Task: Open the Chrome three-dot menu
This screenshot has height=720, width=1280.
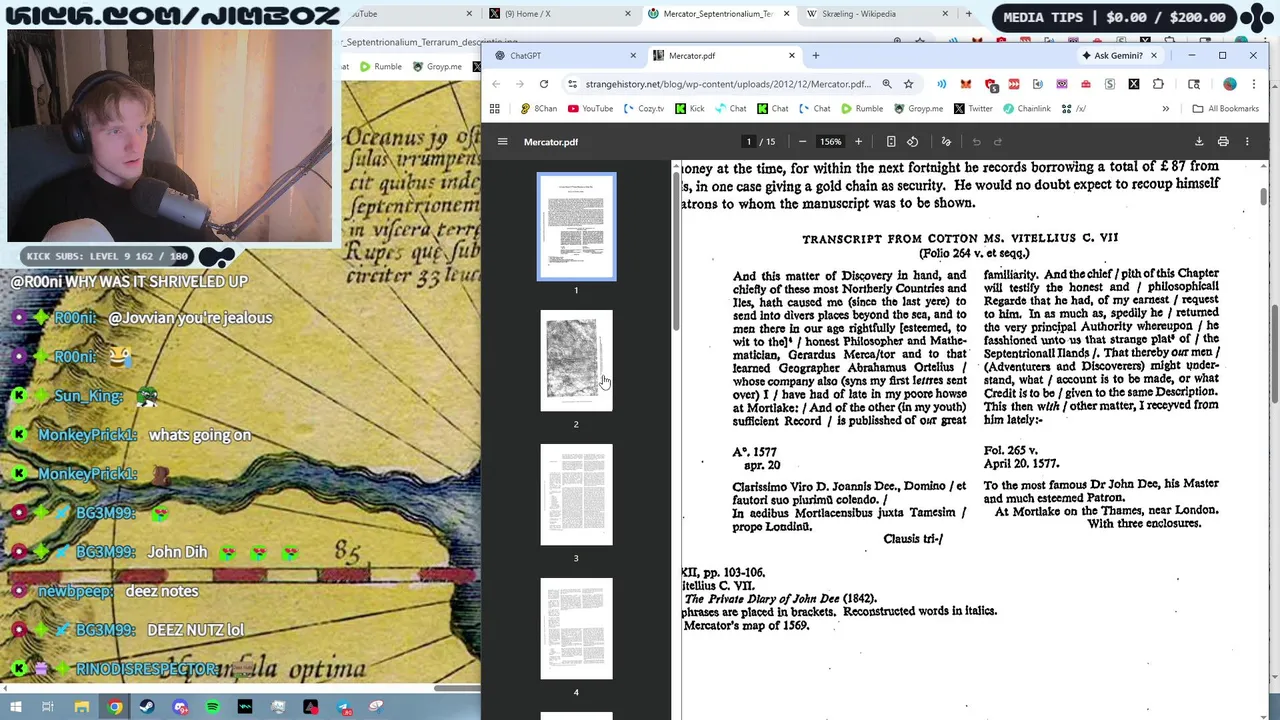Action: coord(1254,84)
